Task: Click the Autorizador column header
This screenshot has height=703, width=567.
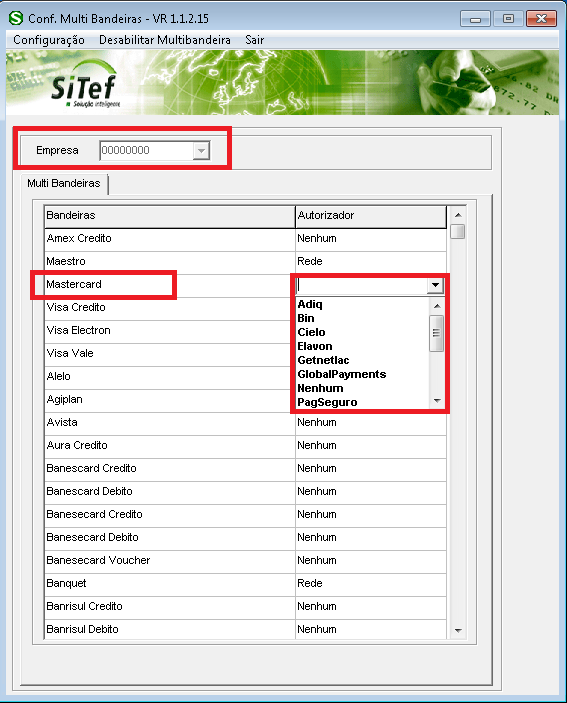Action: [x=371, y=216]
